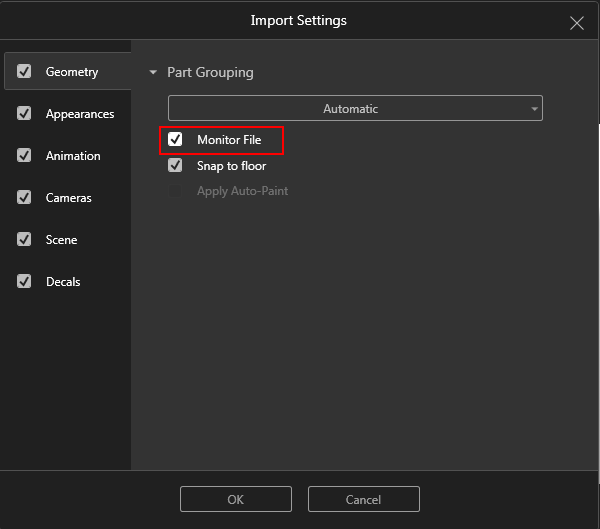Click the Cancel button
Image resolution: width=600 pixels, height=529 pixels.
tap(364, 499)
